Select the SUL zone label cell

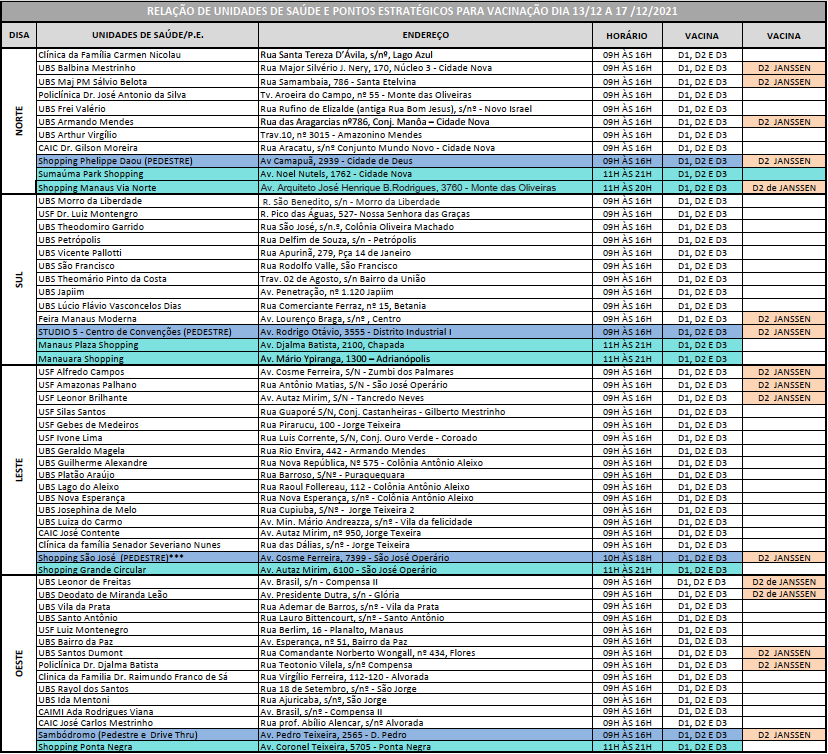pos(18,279)
